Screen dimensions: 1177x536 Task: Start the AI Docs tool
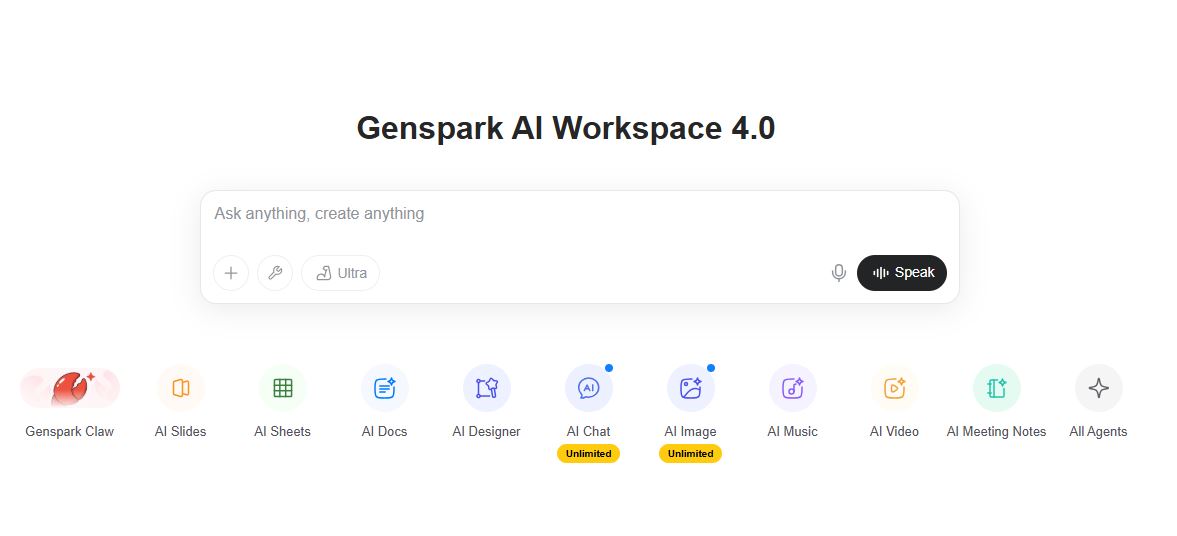pyautogui.click(x=385, y=388)
